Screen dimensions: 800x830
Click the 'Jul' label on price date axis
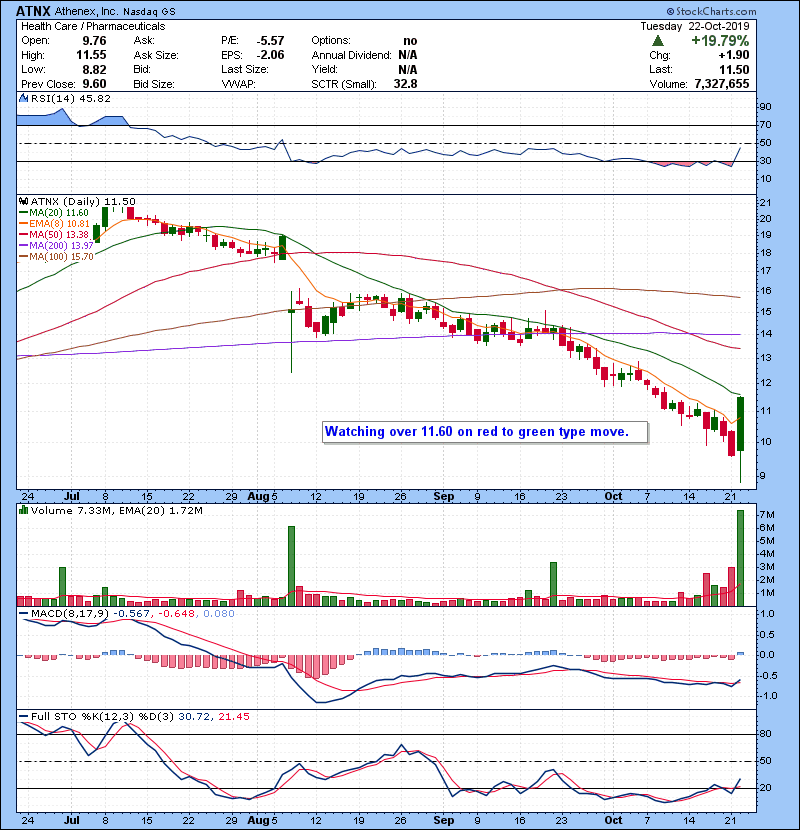click(71, 497)
